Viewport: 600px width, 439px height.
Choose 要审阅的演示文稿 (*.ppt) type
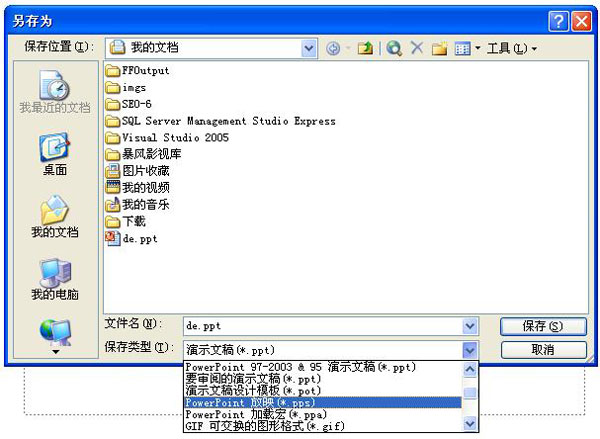[323, 379]
